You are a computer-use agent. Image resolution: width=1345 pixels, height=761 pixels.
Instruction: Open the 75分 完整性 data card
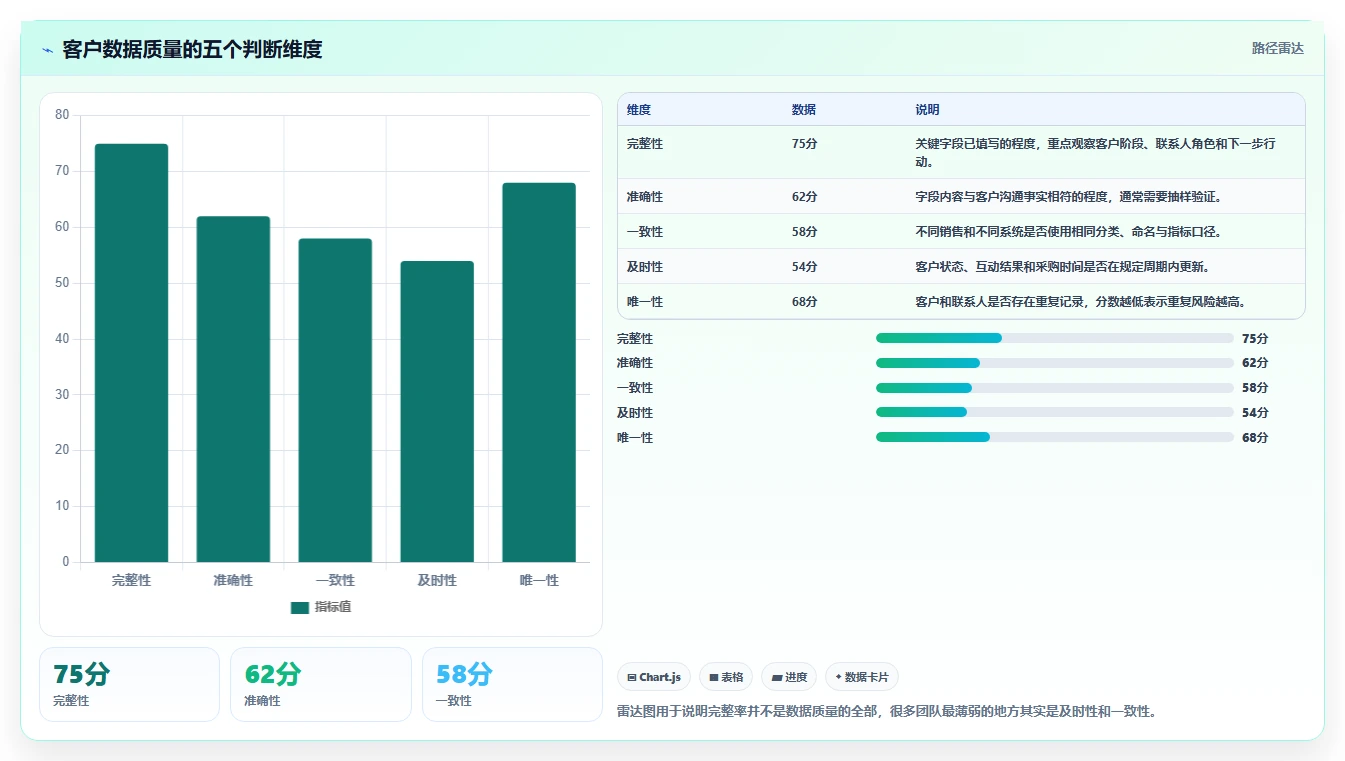coord(129,684)
